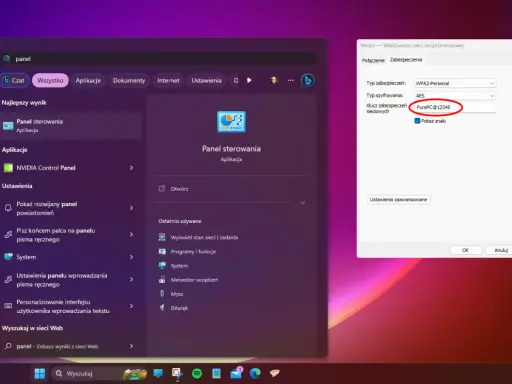The height and width of the screenshot is (384, 512).
Task: Select Ustawienia panelu wprowadzania pisma ręcznego
Action: [x=63, y=280]
